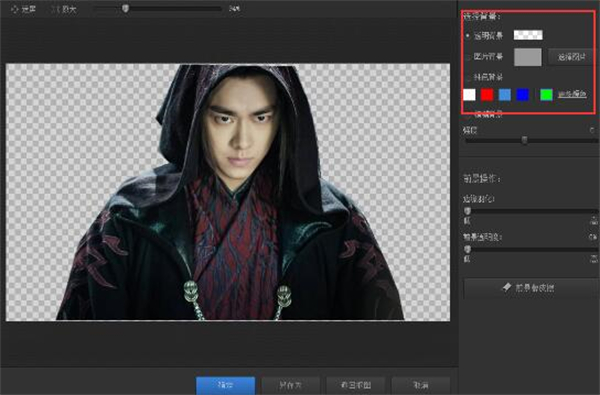Screen dimensions: 600x395
Task: Click the eraser icon on foreground repaint button
Action: click(507, 287)
